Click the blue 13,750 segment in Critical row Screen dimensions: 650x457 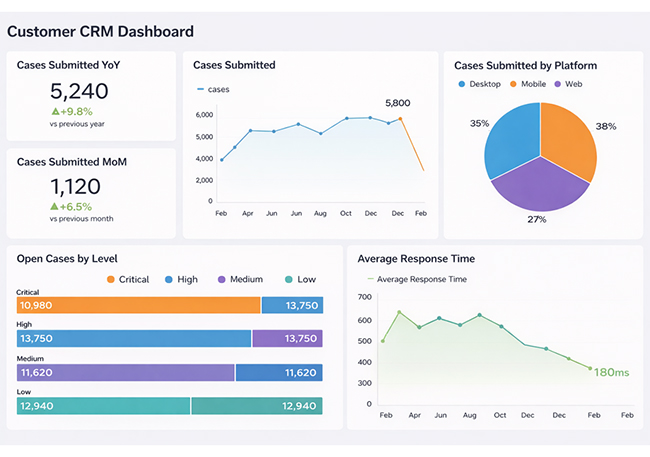coord(292,305)
